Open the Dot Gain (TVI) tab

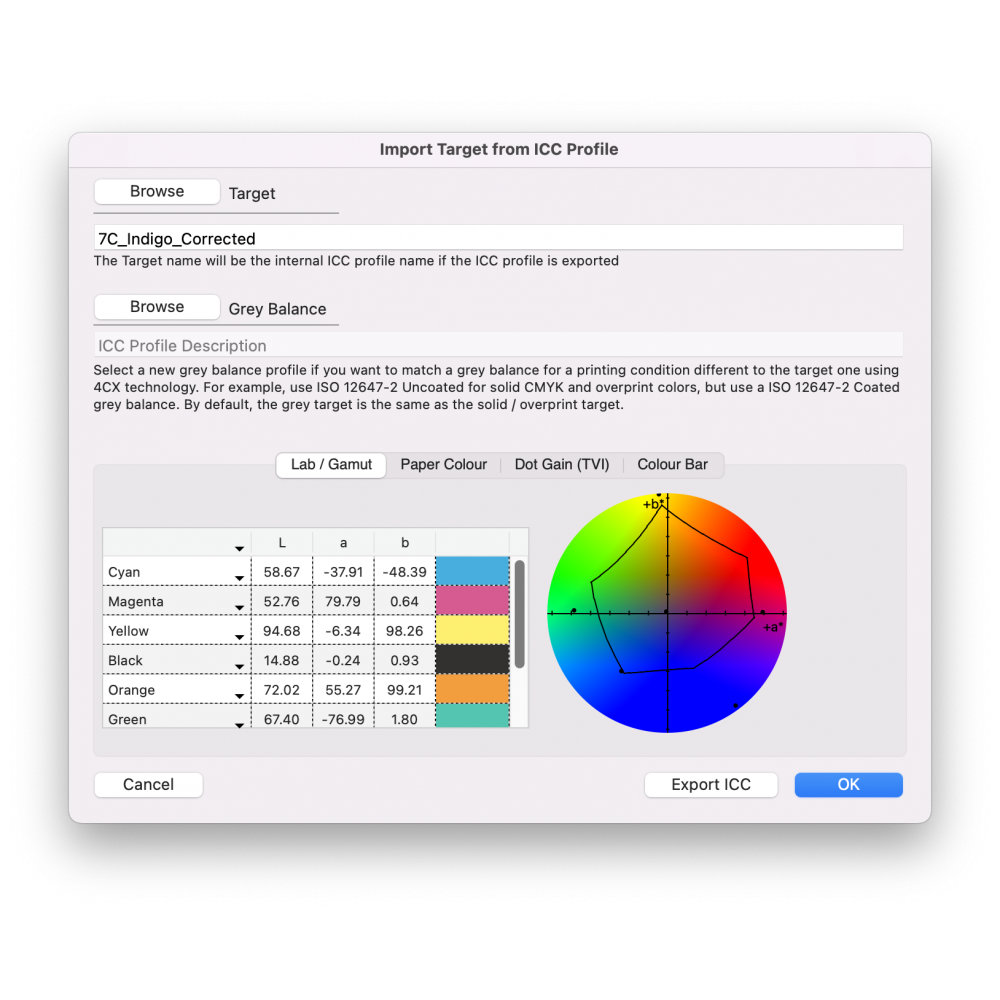562,464
